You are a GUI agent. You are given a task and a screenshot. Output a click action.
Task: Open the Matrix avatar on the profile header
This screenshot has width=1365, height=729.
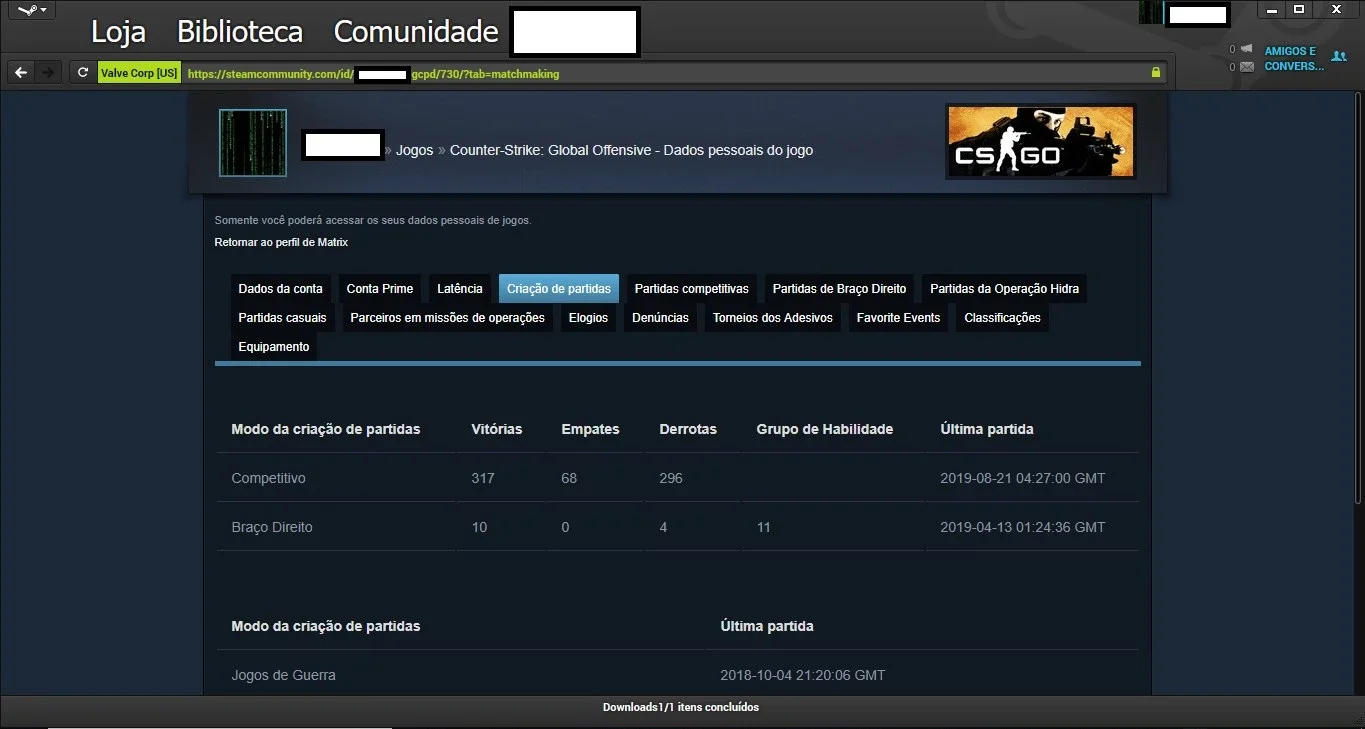pyautogui.click(x=253, y=143)
